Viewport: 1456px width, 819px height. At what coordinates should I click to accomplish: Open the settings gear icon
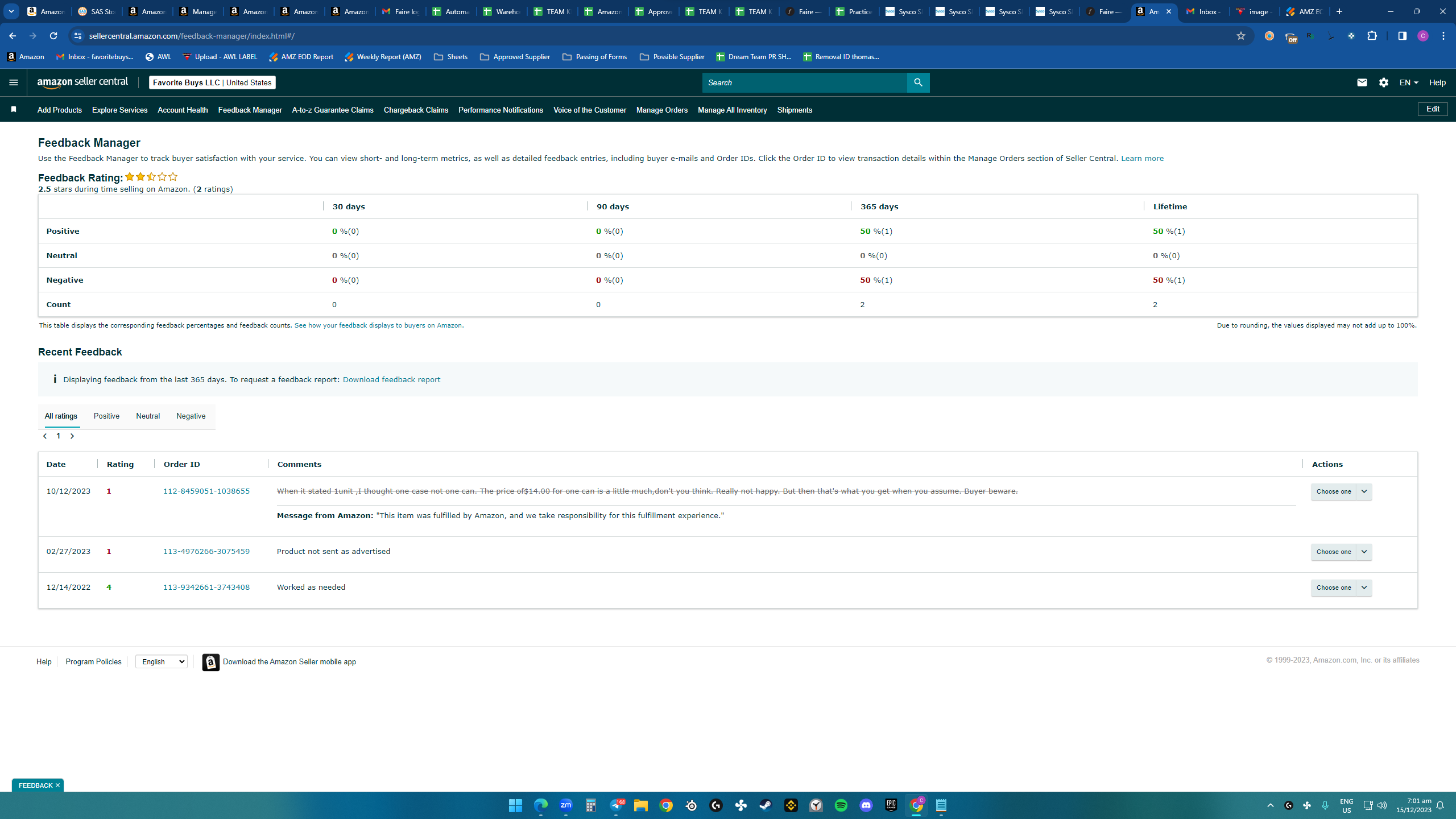tap(1383, 82)
